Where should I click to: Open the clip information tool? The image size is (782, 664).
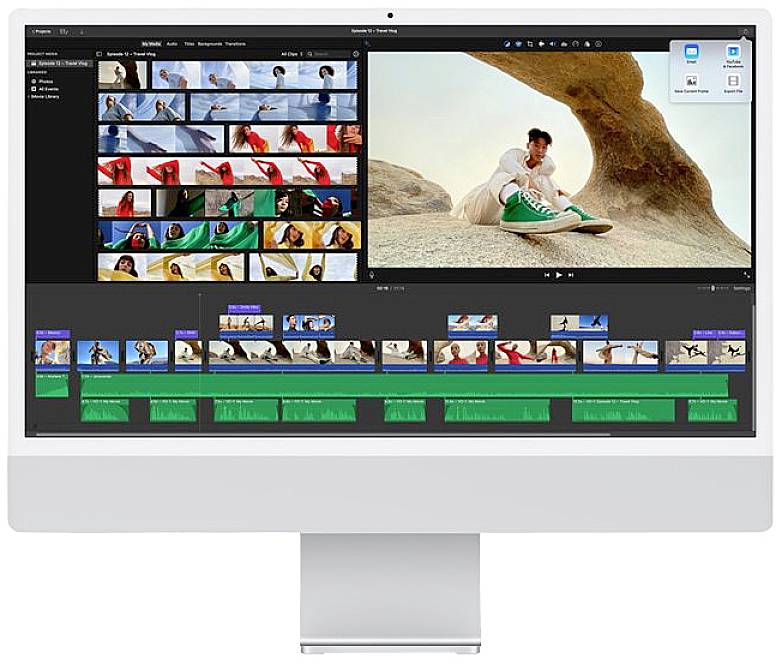coord(598,44)
